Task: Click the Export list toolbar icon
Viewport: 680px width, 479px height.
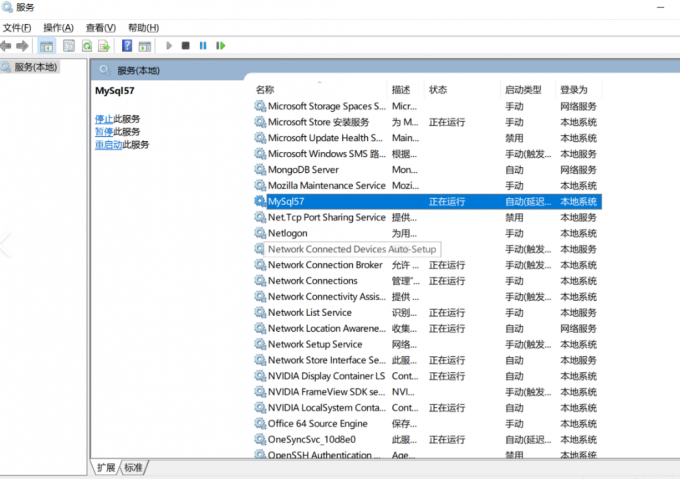Action: pos(104,46)
